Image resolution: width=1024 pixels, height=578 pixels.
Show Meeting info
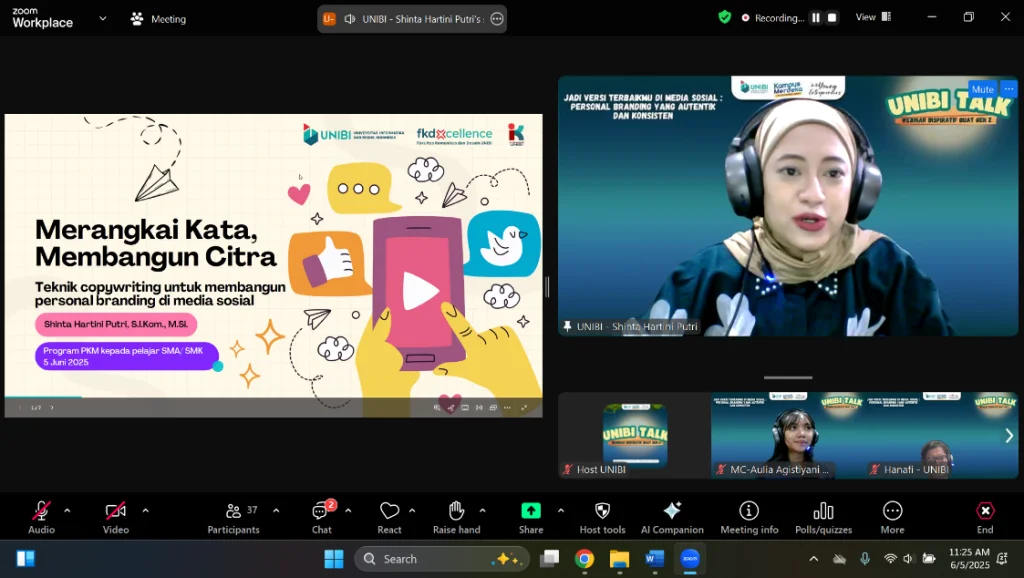pyautogui.click(x=749, y=517)
